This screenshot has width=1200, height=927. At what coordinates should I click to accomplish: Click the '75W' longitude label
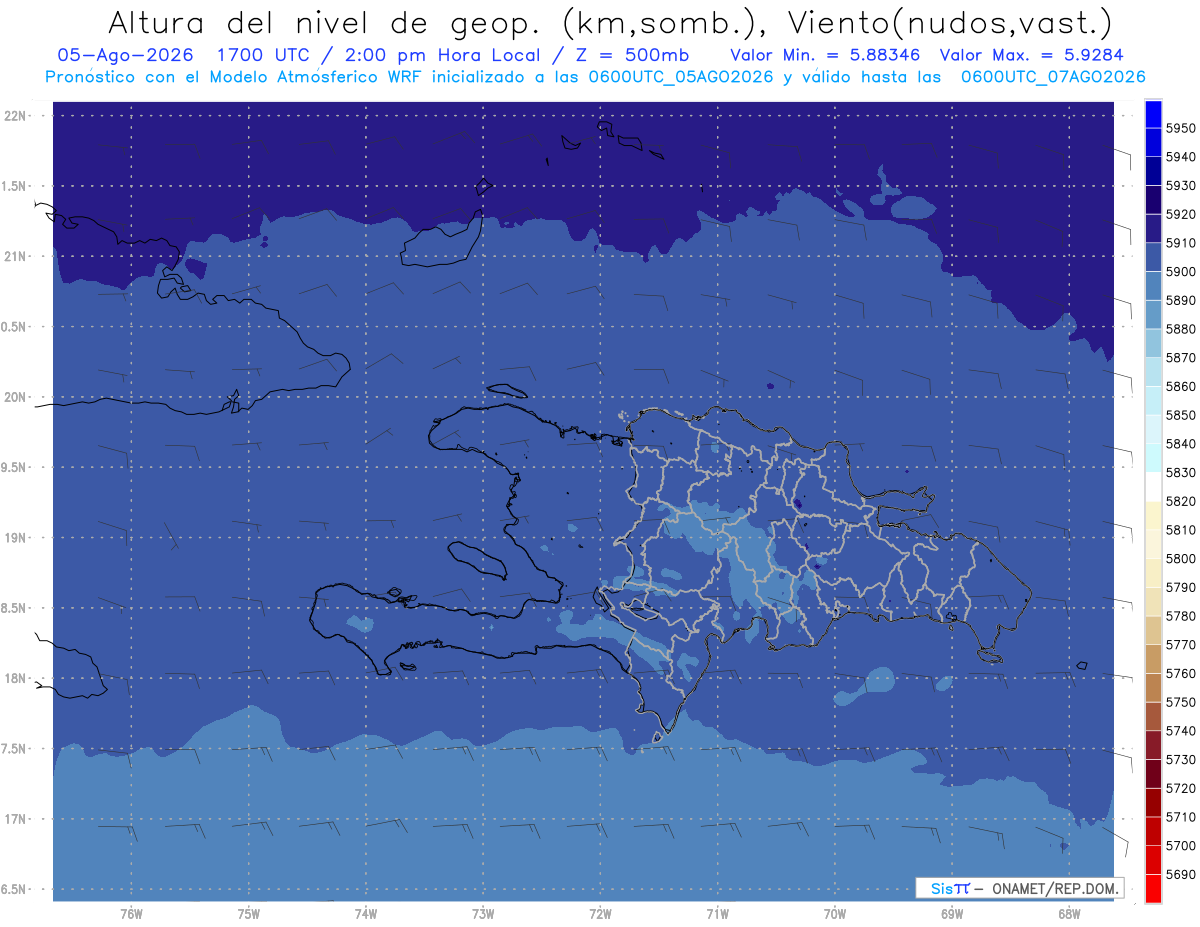(249, 915)
